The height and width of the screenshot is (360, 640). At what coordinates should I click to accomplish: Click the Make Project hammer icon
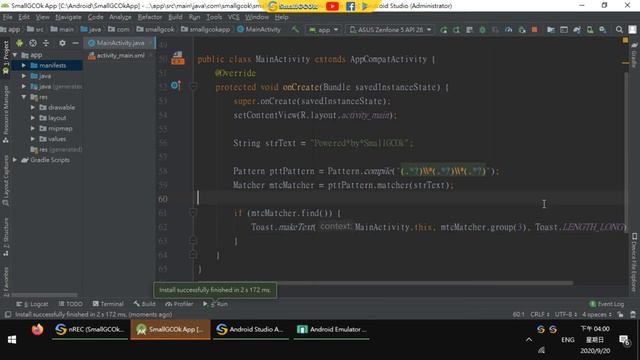[x=295, y=29]
